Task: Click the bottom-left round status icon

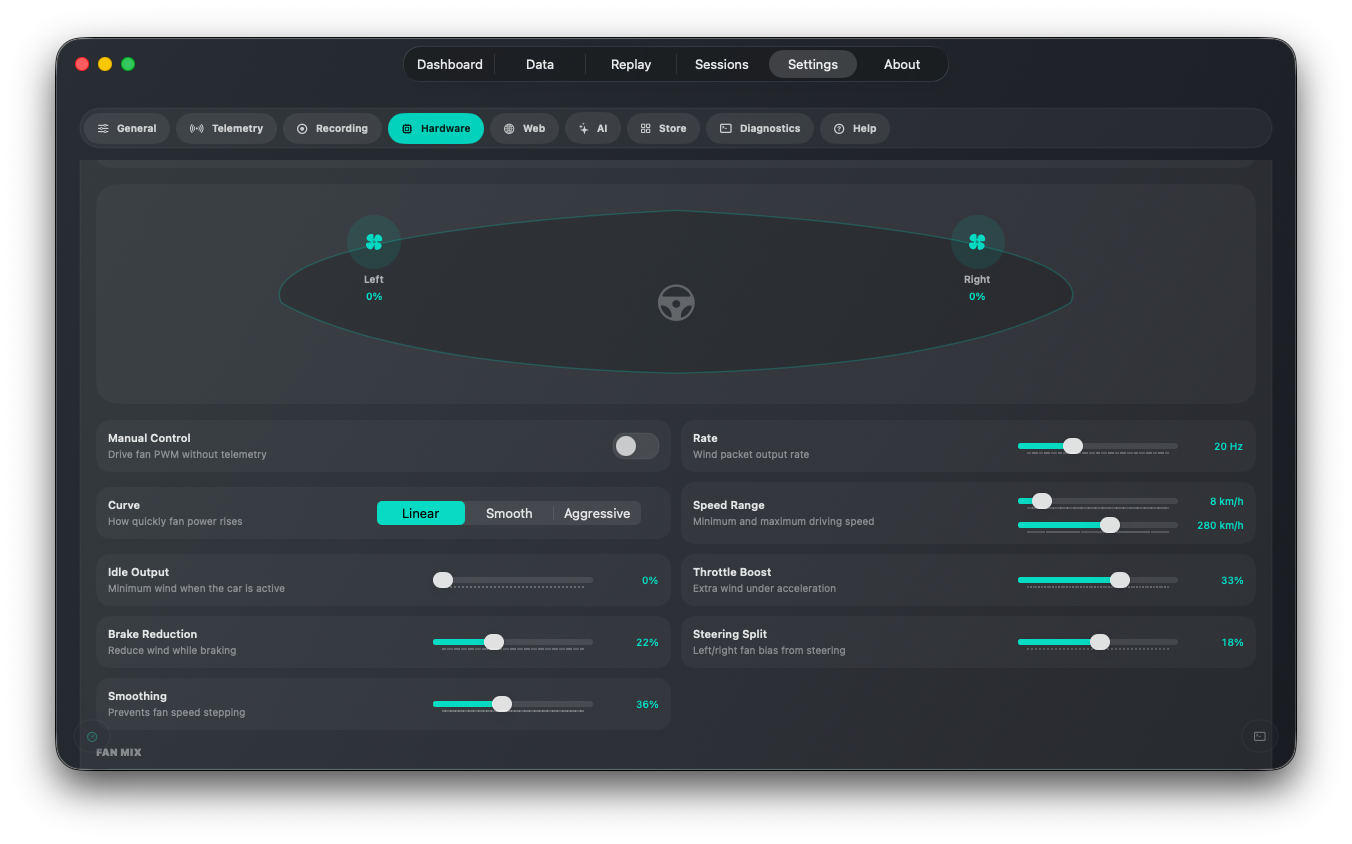Action: (x=92, y=737)
